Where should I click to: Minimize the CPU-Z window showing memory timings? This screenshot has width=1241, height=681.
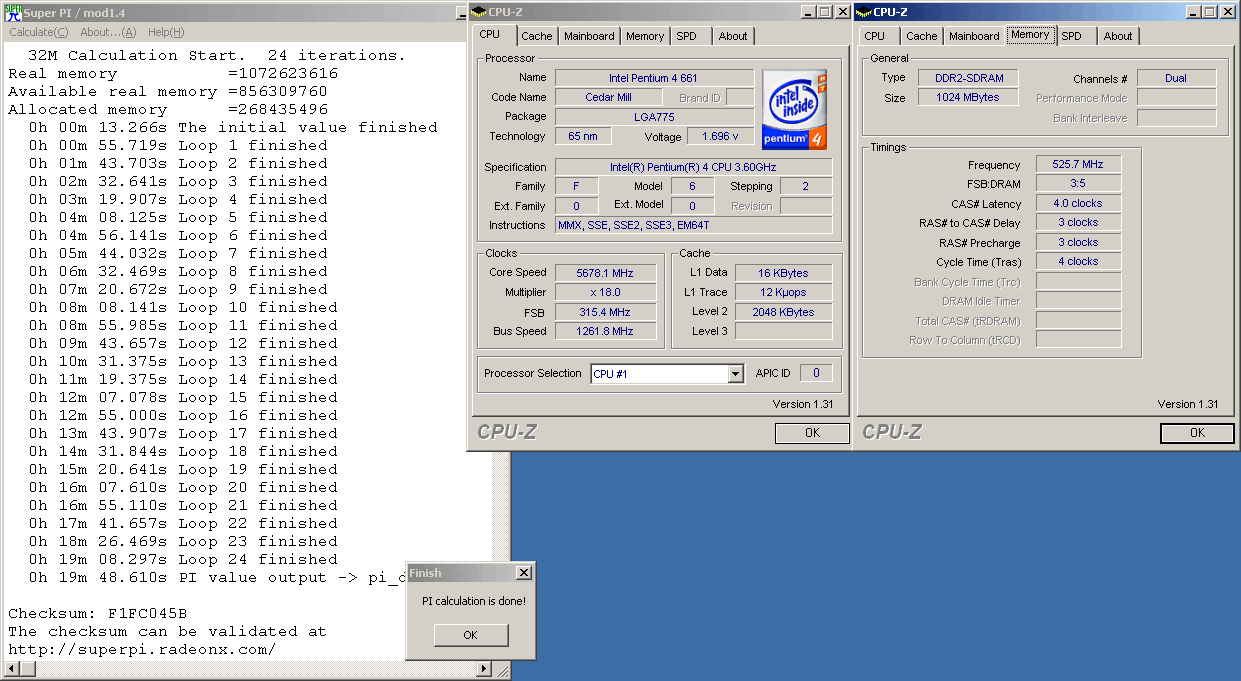click(1193, 12)
